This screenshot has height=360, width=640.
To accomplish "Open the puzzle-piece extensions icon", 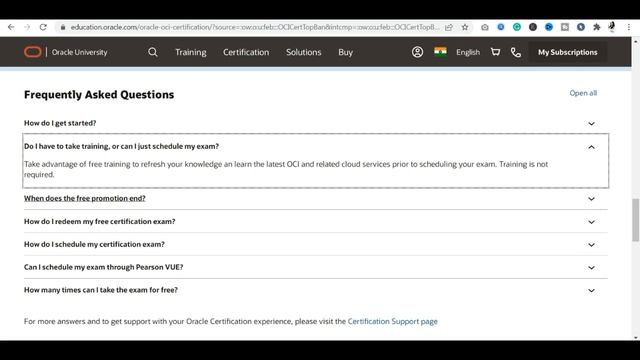I will [596, 27].
